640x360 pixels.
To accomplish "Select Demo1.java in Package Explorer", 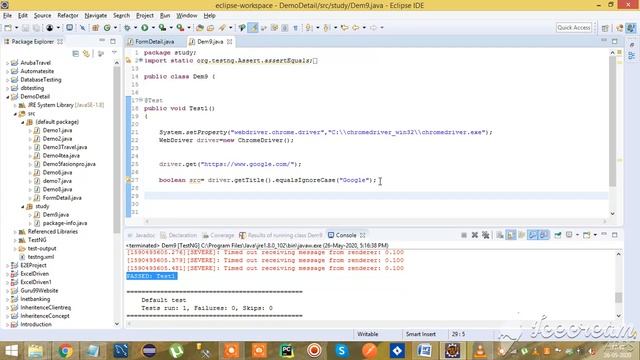I will [x=57, y=130].
